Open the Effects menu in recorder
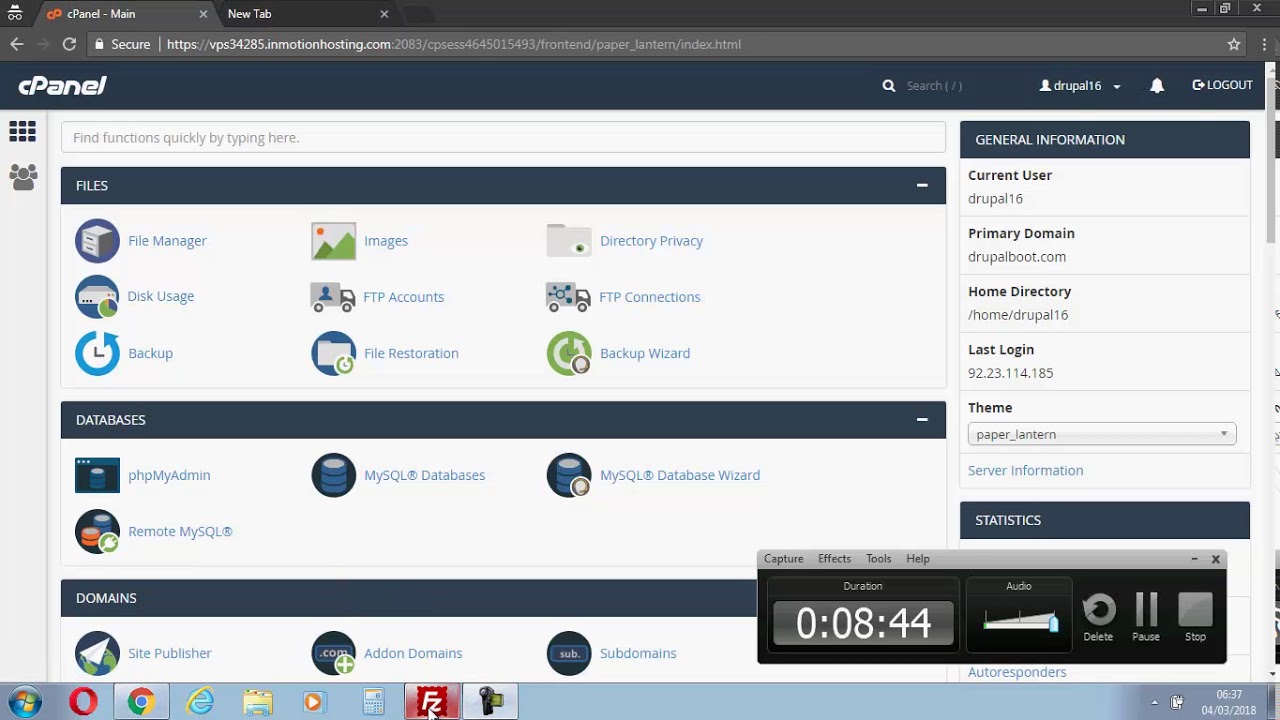1280x720 pixels. 834,559
